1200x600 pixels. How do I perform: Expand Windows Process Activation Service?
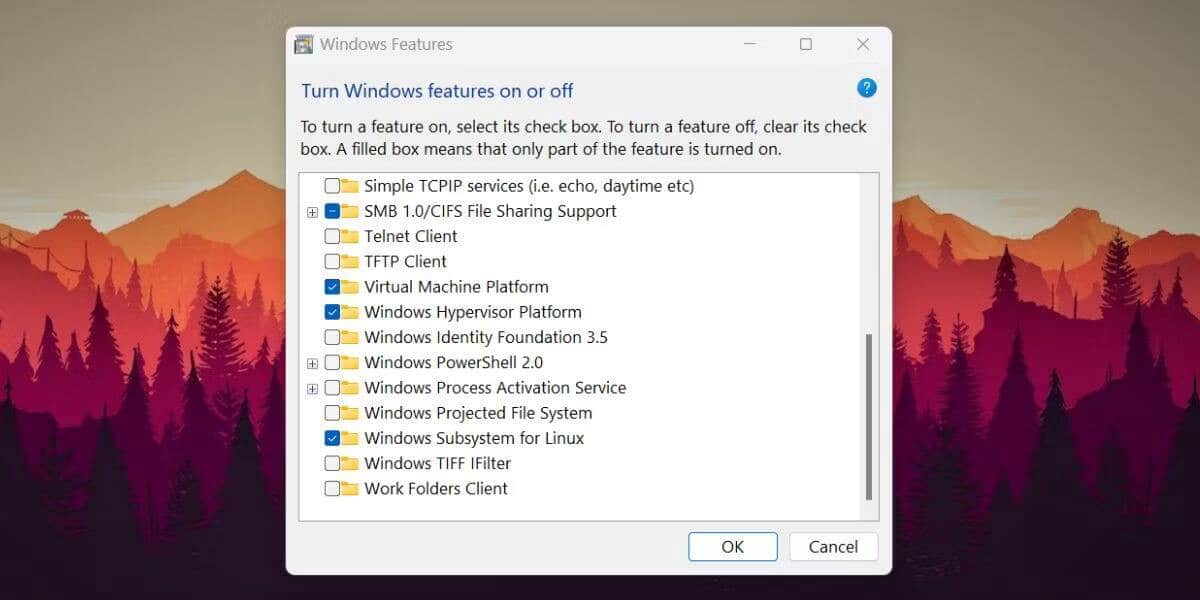[312, 387]
